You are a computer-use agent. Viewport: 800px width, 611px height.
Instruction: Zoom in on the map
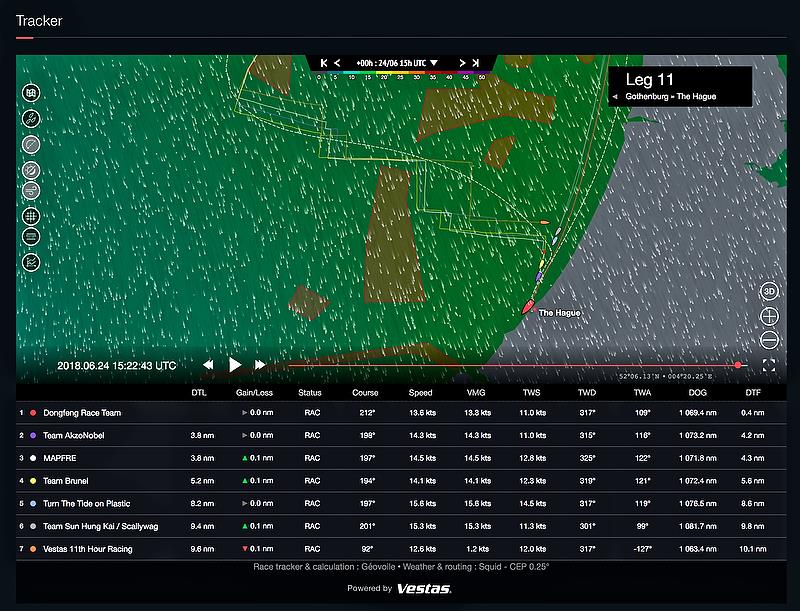point(769,316)
